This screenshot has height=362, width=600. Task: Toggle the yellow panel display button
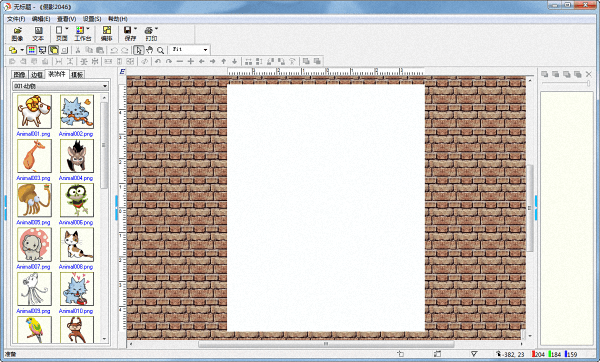coord(54,50)
